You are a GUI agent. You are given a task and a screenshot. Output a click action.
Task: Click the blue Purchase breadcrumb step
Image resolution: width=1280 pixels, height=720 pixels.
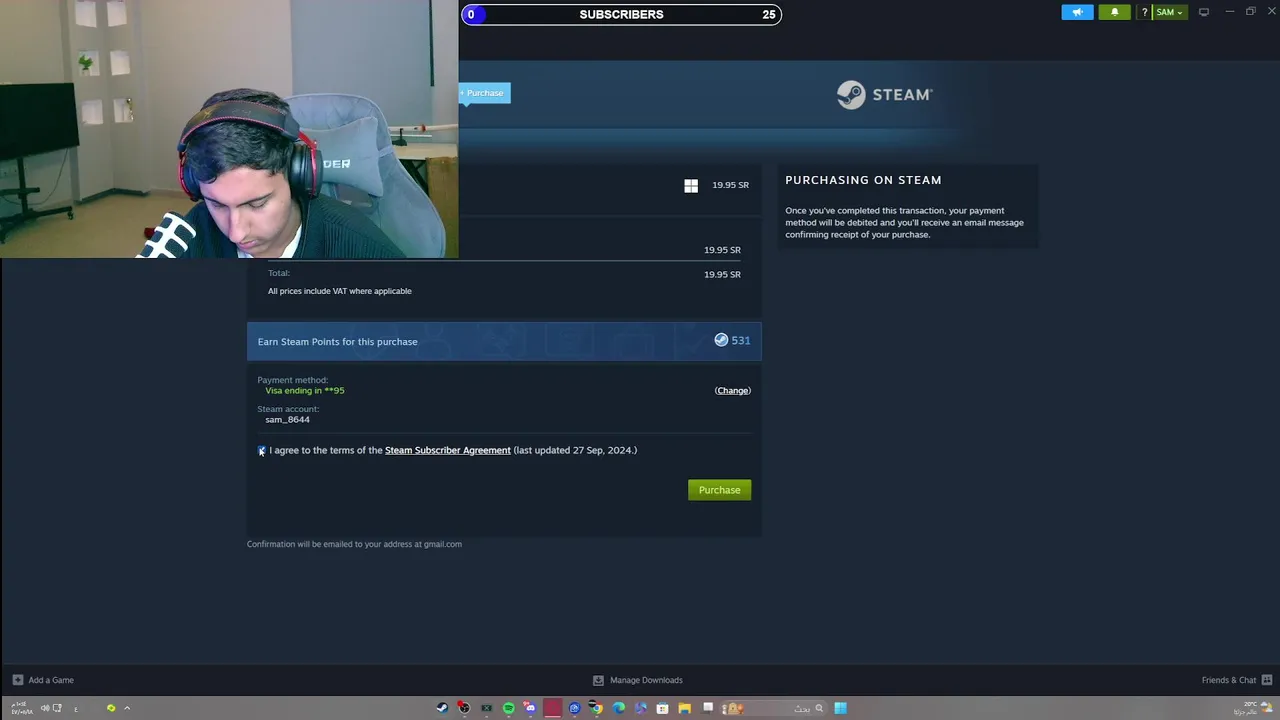pyautogui.click(x=484, y=93)
